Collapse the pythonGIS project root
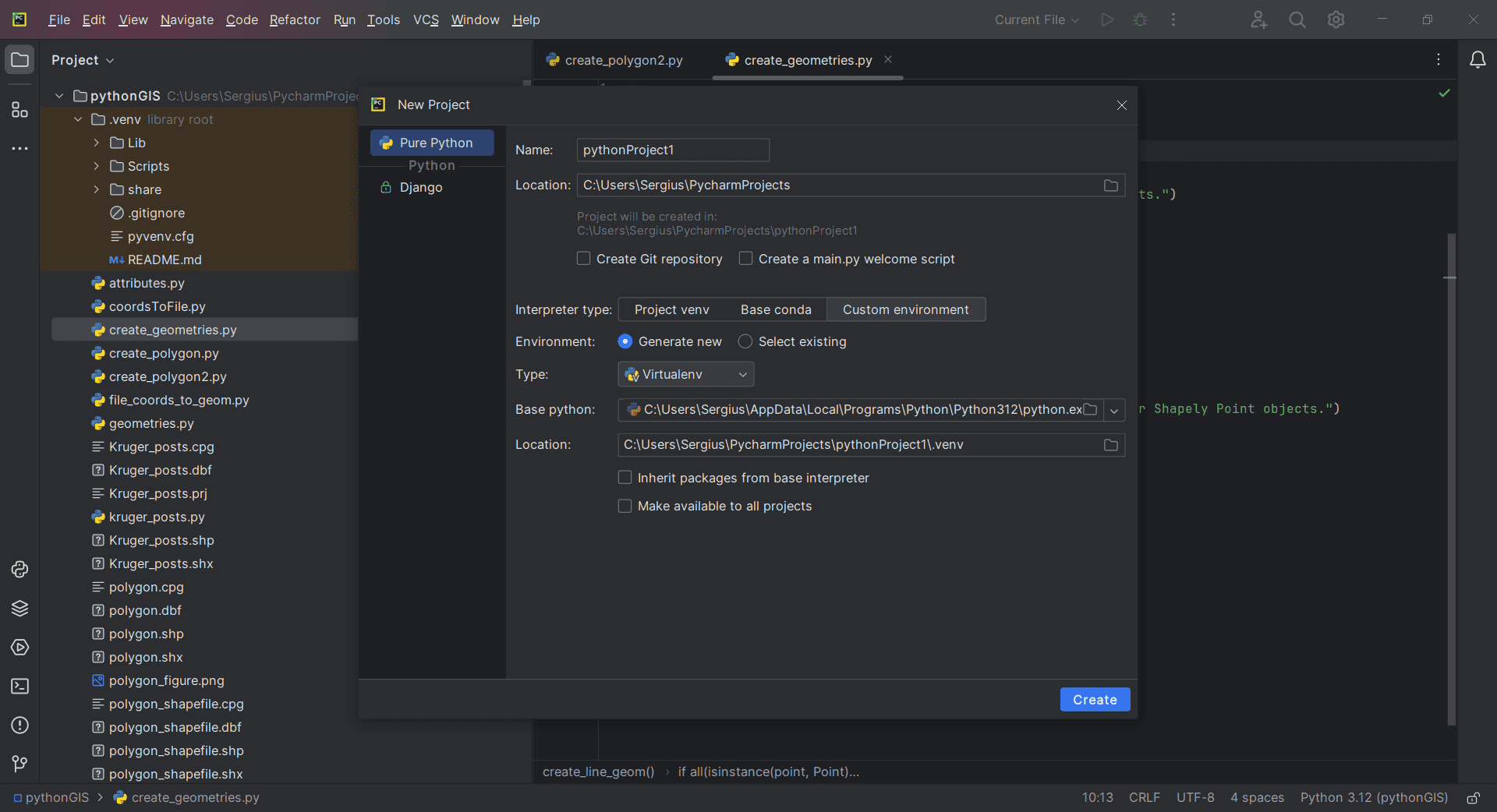Screen dimensions: 1497x812 pos(59,96)
